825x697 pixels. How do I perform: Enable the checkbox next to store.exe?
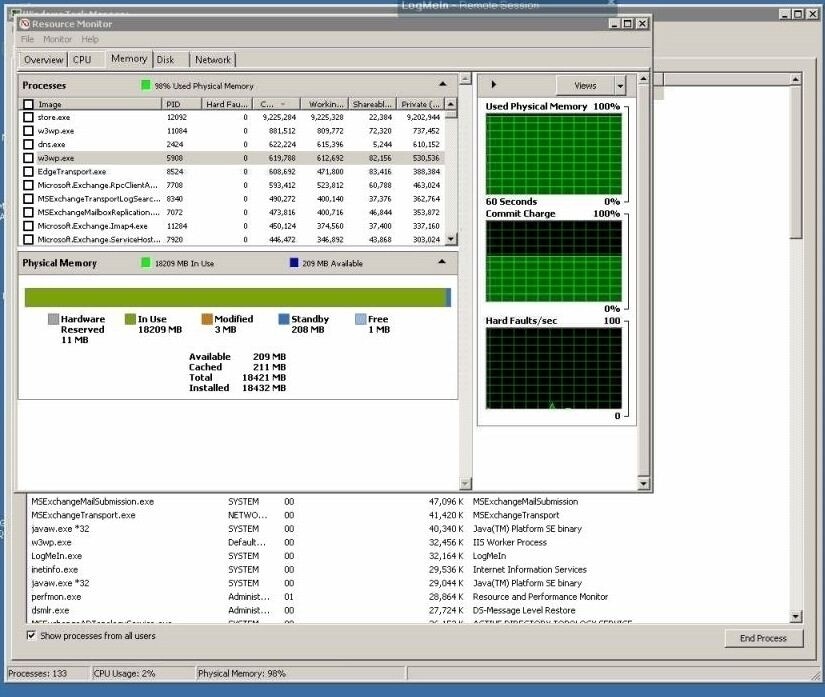(x=29, y=117)
